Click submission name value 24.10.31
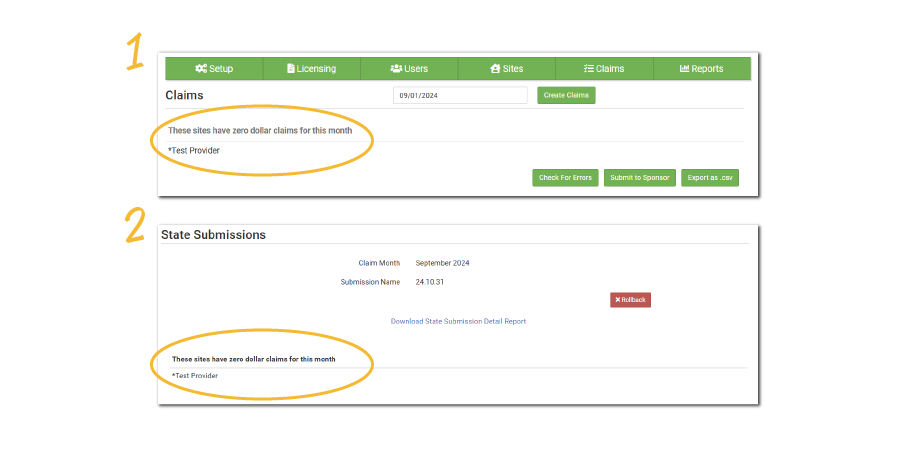Image resolution: width=900 pixels, height=450 pixels. 429,282
